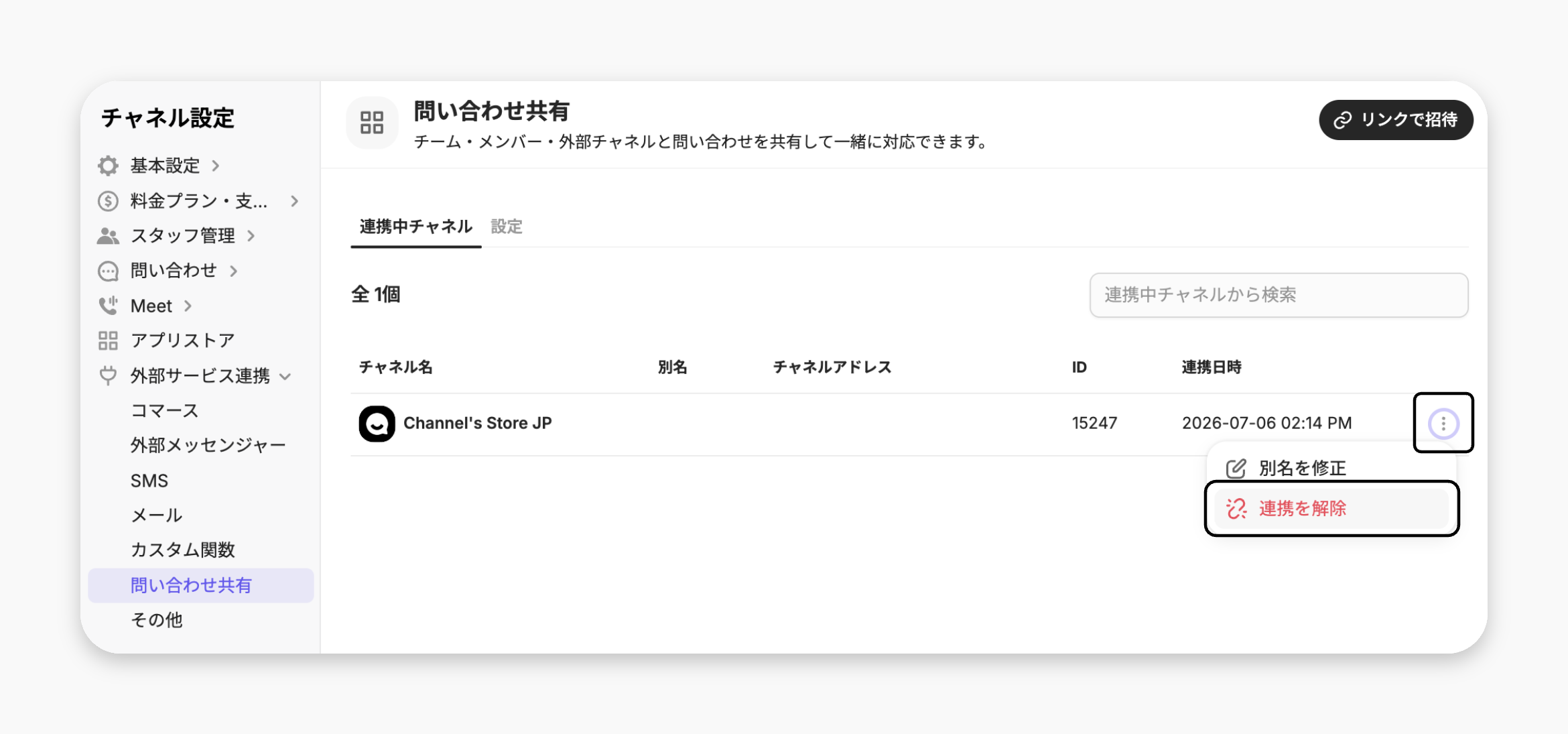Expand the スタッフ管理 chevron
The width and height of the screenshot is (1568, 734).
tap(251, 235)
